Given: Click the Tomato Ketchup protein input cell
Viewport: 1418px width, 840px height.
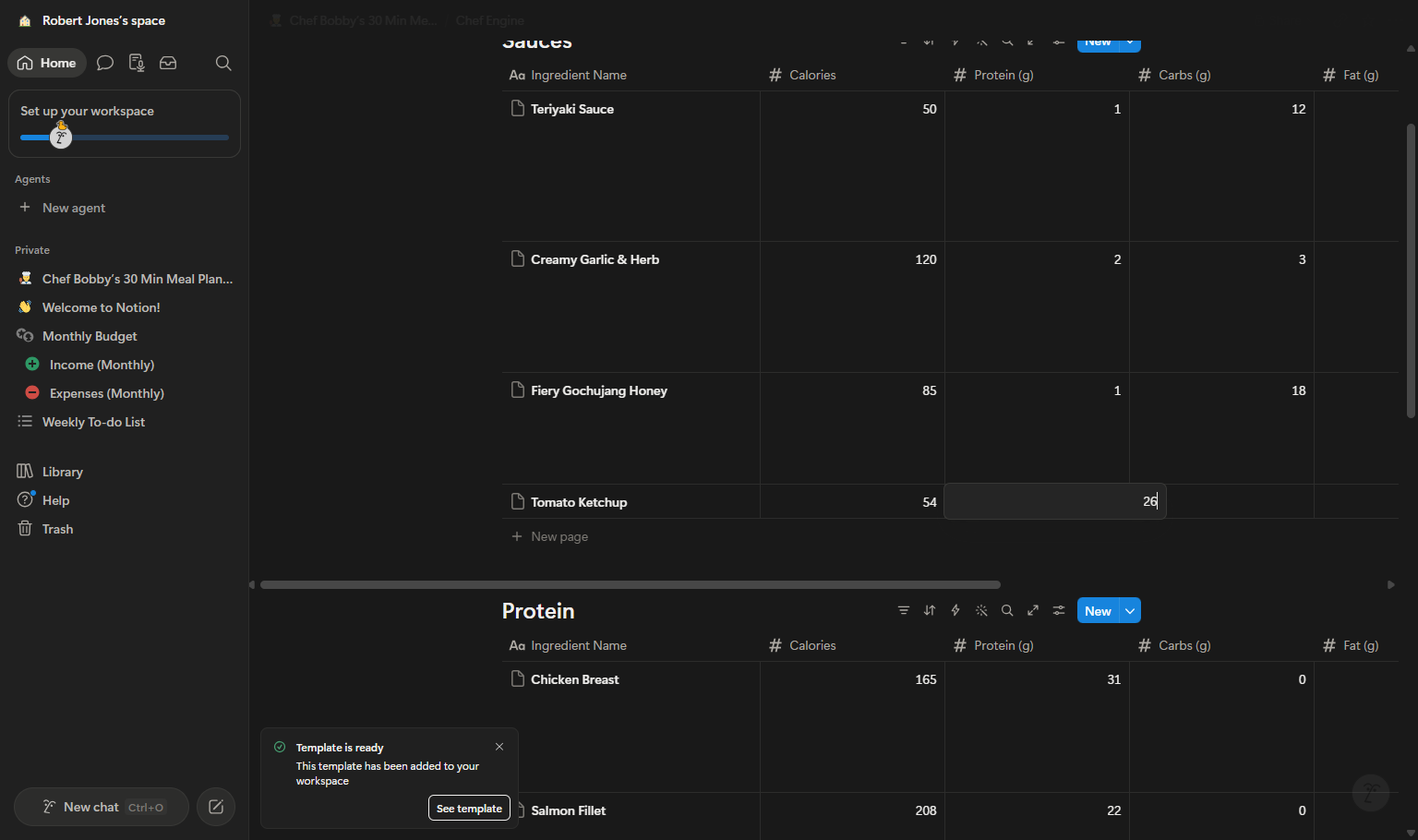Looking at the screenshot, I should 1055,501.
